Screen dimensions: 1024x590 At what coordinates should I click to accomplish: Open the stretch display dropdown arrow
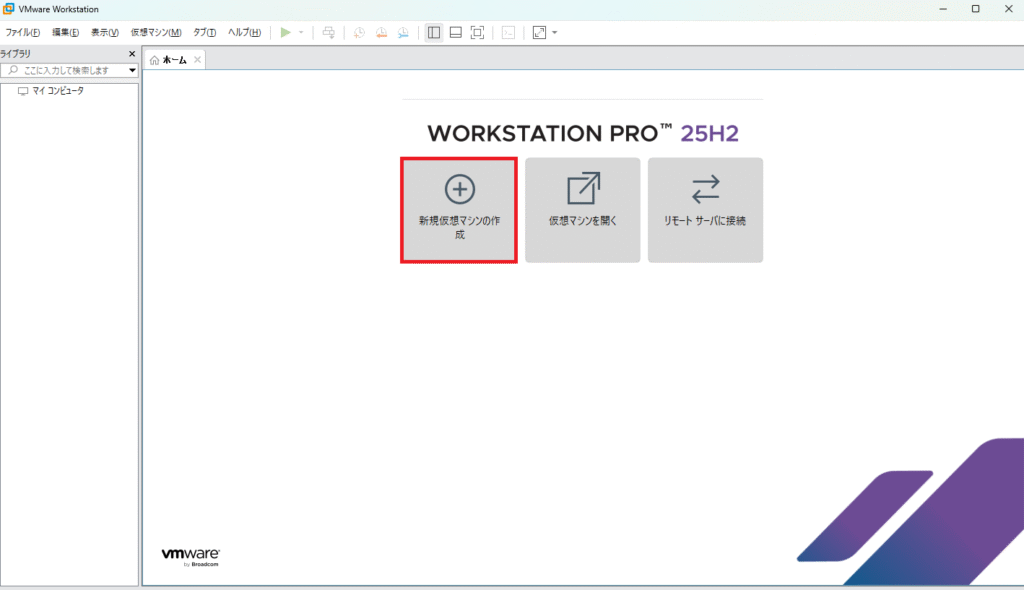555,32
